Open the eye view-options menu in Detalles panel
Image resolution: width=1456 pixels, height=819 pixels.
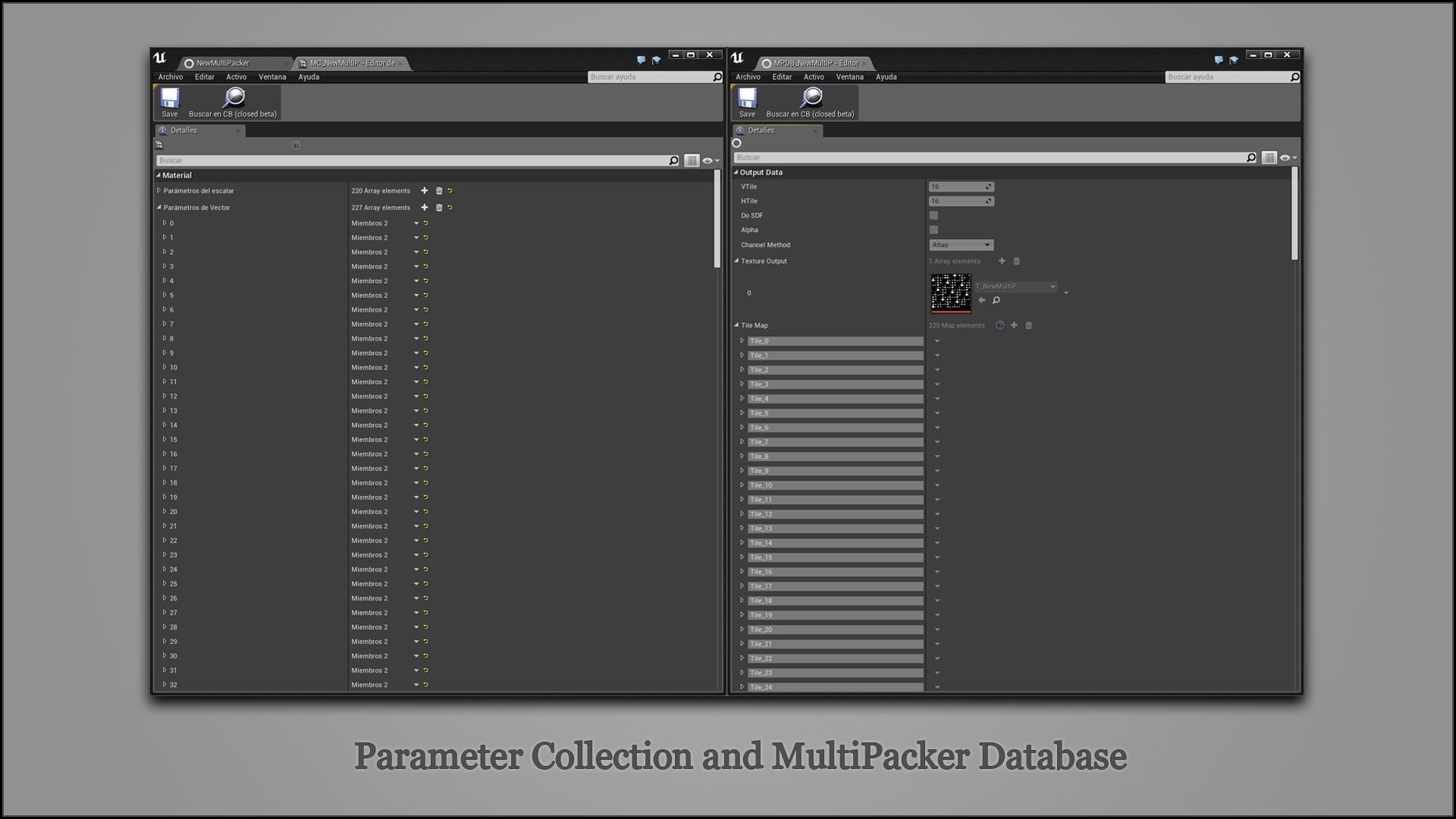point(710,160)
